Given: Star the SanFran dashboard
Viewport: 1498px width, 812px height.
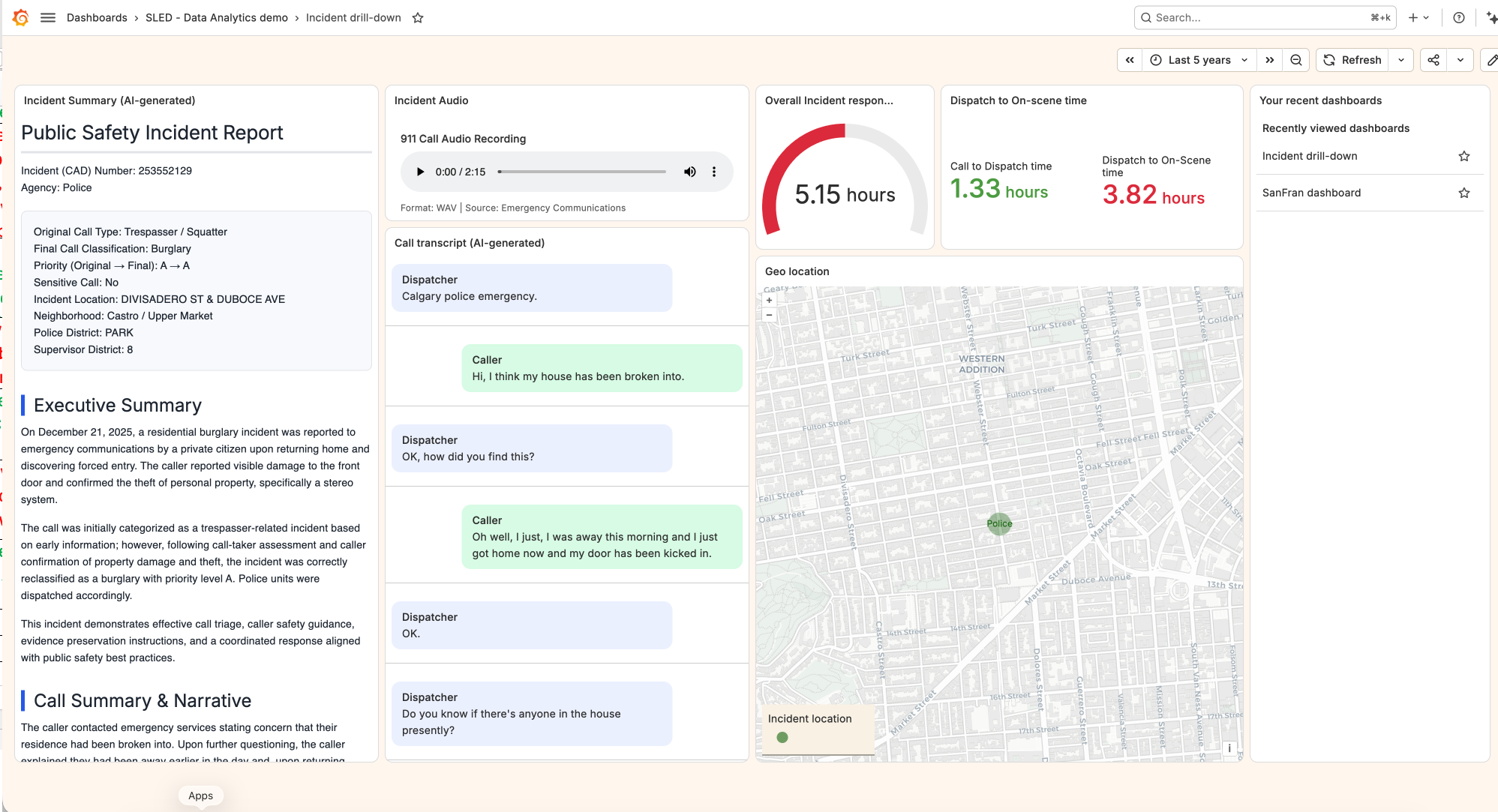Looking at the screenshot, I should point(1464,193).
